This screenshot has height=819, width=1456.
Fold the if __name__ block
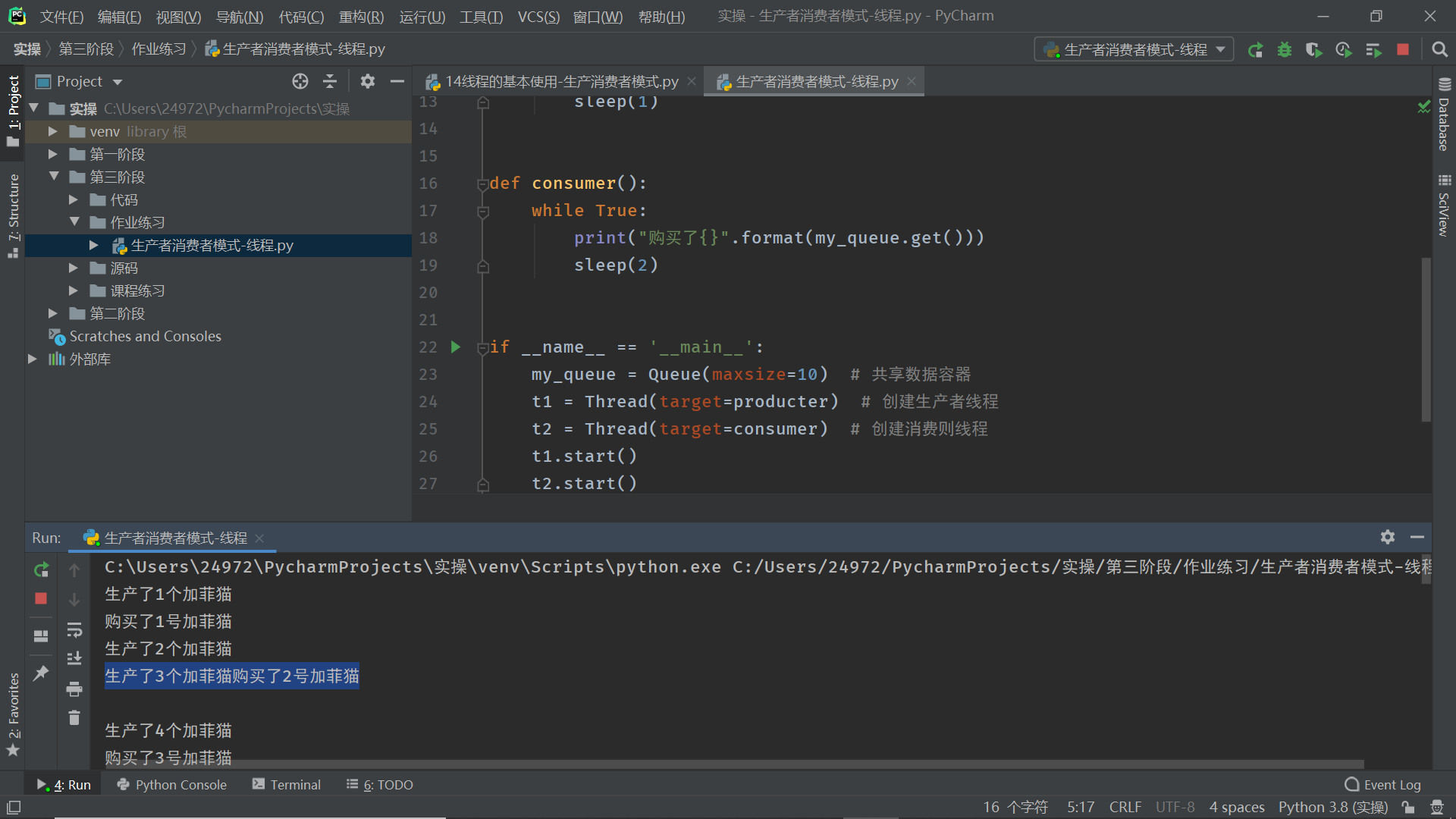pos(483,347)
